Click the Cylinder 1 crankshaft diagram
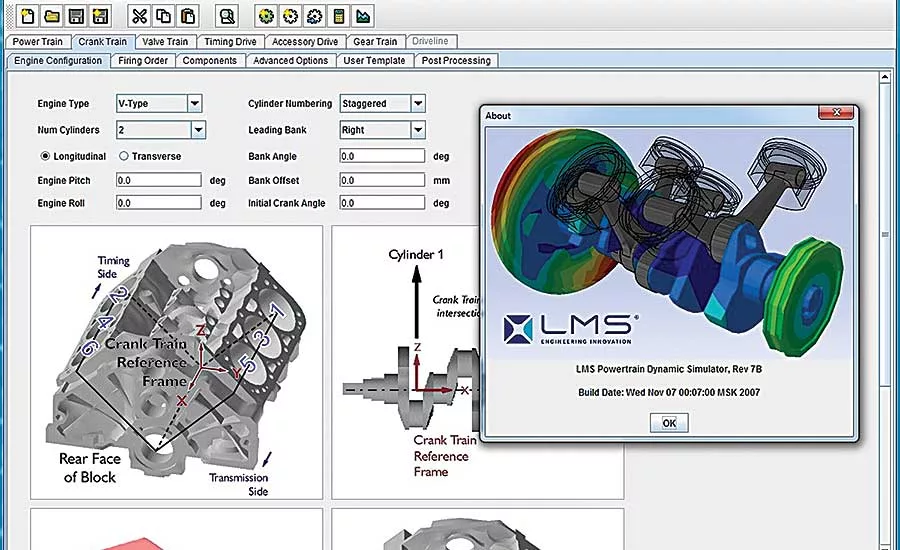900x550 pixels. click(406, 362)
